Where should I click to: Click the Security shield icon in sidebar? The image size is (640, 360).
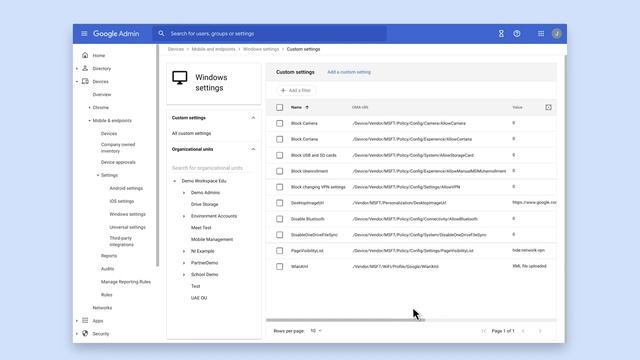[85, 333]
